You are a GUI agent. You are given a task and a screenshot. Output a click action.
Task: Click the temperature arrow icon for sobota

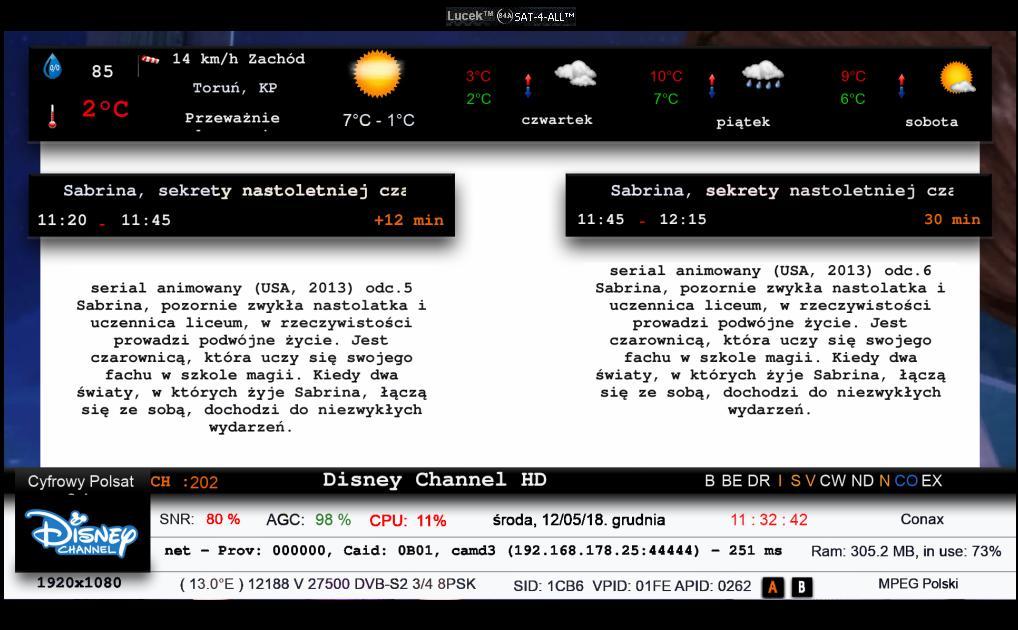coord(901,86)
